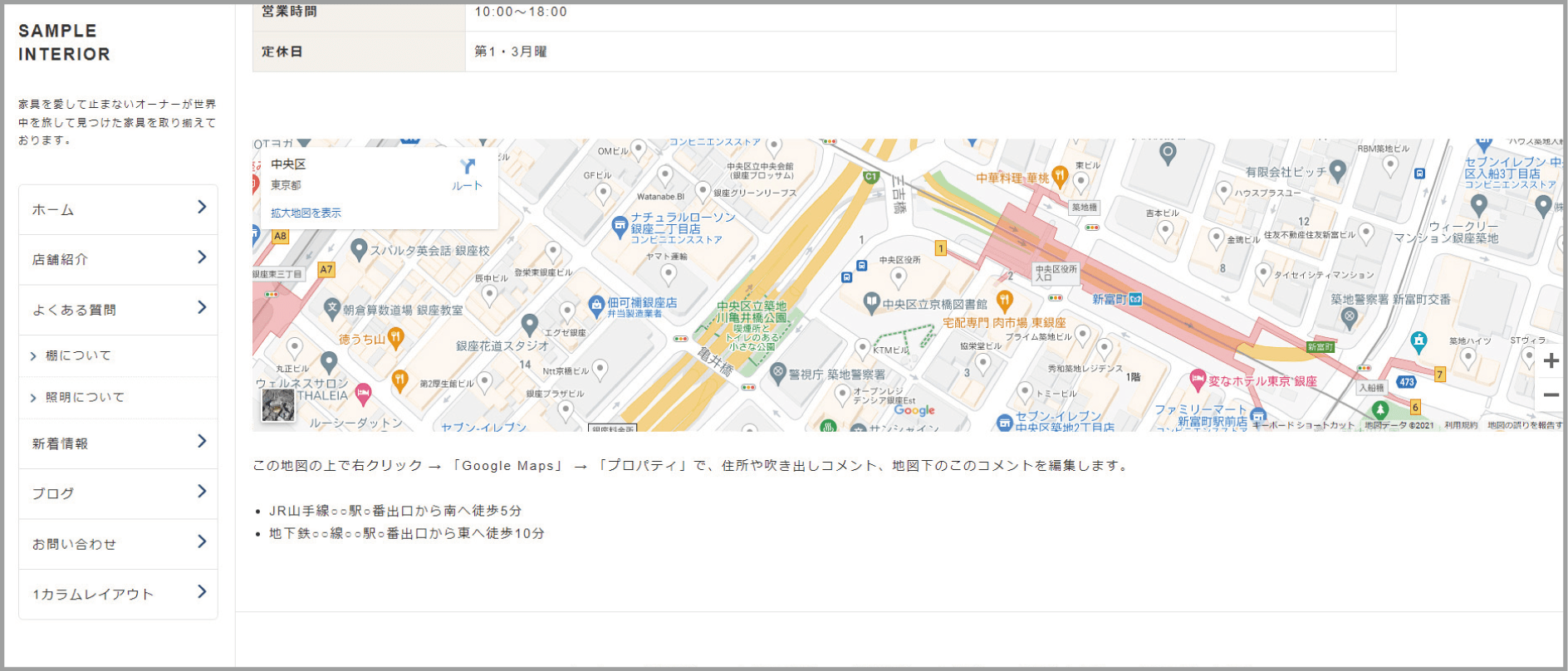
Task: Select the 佃可禰銀座店 shopping pin
Action: [596, 306]
